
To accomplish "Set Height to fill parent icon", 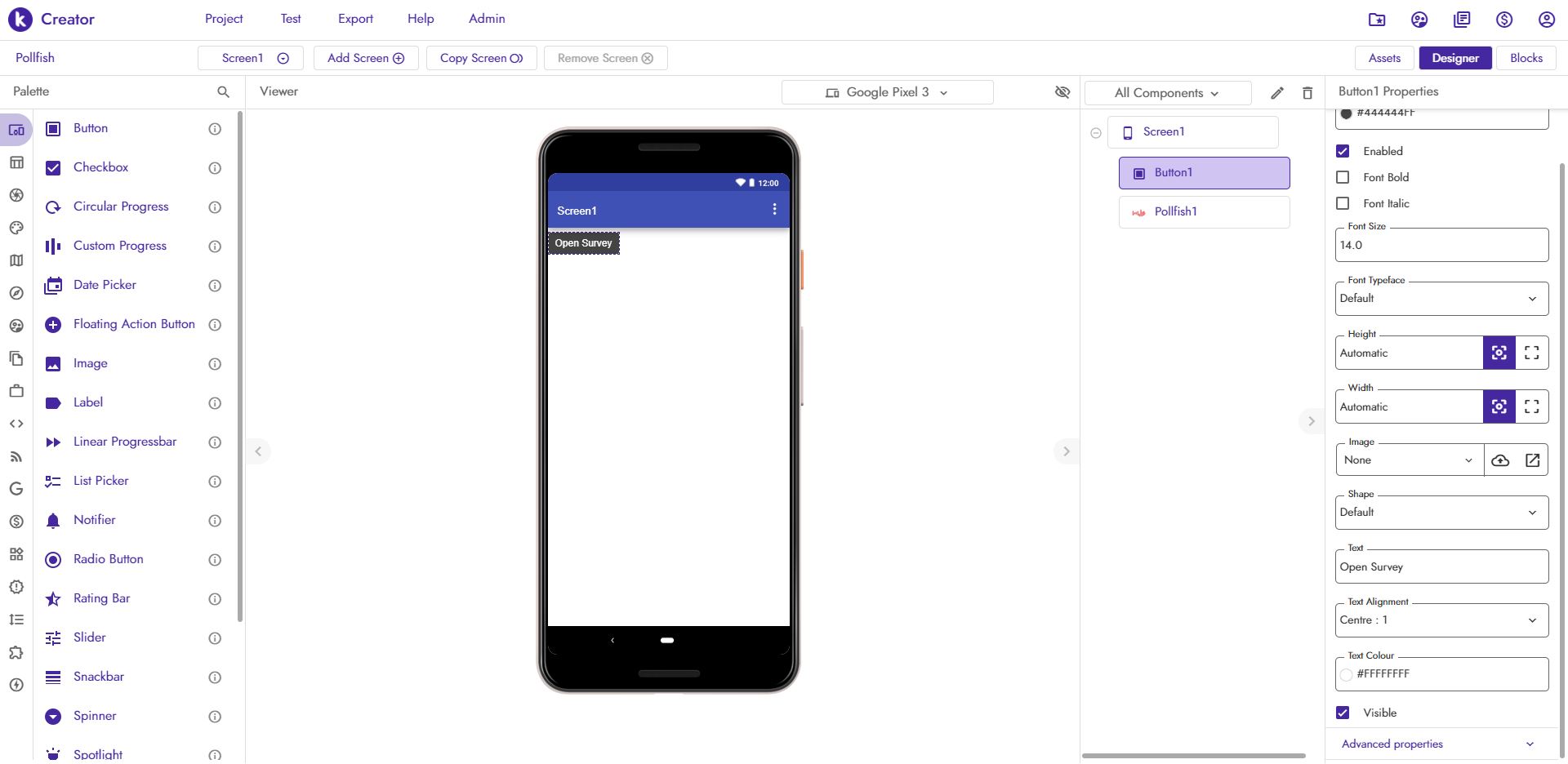I will pos(1532,353).
